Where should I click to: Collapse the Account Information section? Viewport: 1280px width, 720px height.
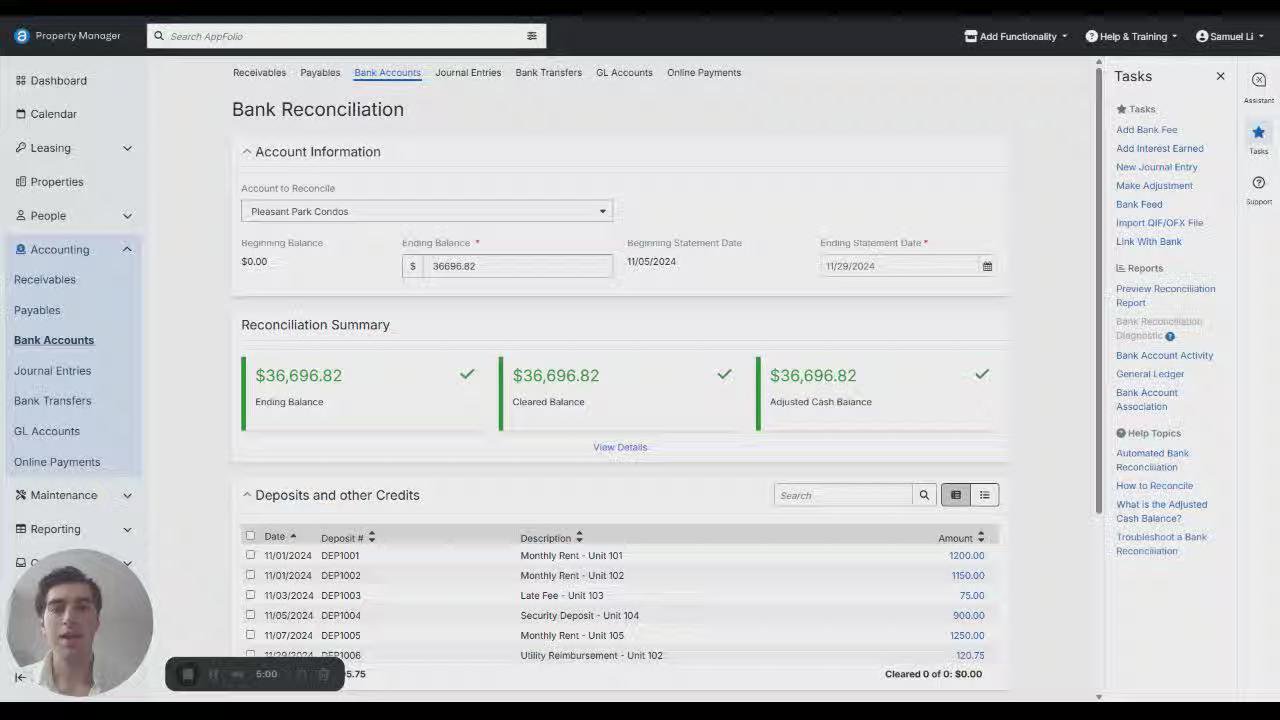click(247, 152)
